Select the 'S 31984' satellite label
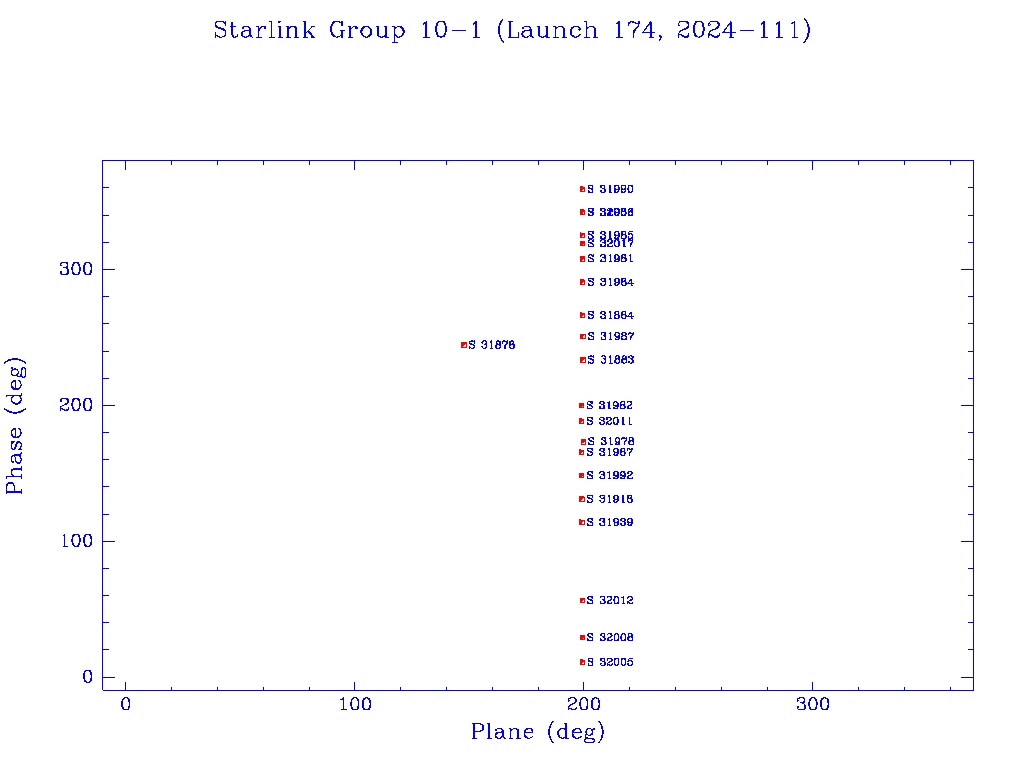This screenshot has width=1024, height=768. (611, 282)
